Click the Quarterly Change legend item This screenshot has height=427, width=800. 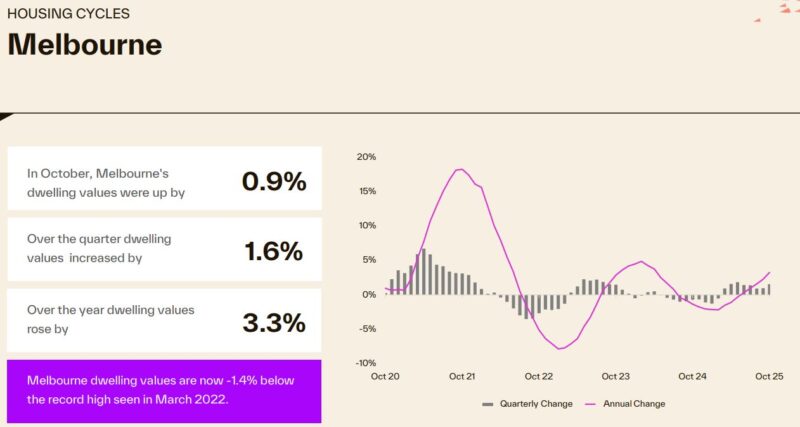(x=533, y=404)
